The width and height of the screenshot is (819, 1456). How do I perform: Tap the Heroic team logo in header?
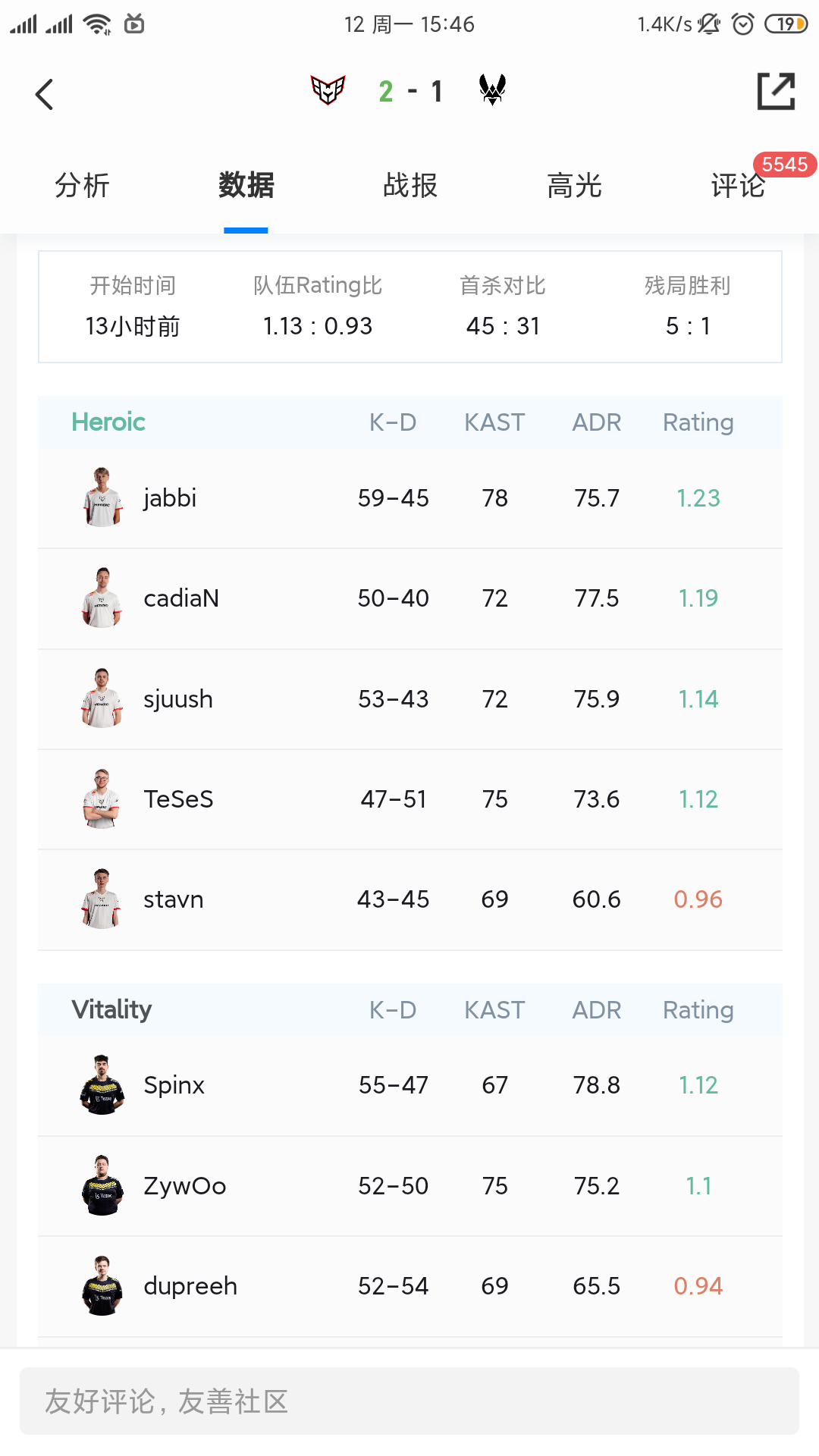[x=328, y=90]
